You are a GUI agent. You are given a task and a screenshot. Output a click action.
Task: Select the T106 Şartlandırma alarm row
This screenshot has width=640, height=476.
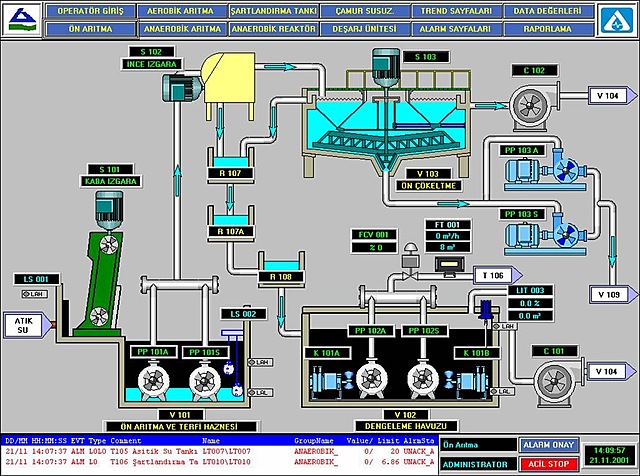point(220,462)
